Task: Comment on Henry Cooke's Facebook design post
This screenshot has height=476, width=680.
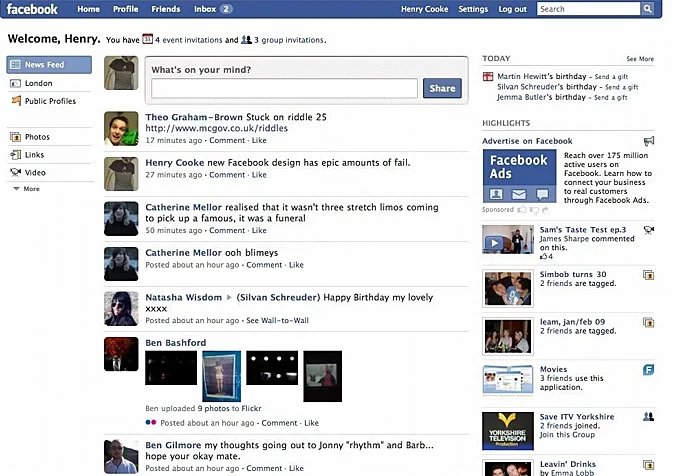Action: [x=227, y=175]
